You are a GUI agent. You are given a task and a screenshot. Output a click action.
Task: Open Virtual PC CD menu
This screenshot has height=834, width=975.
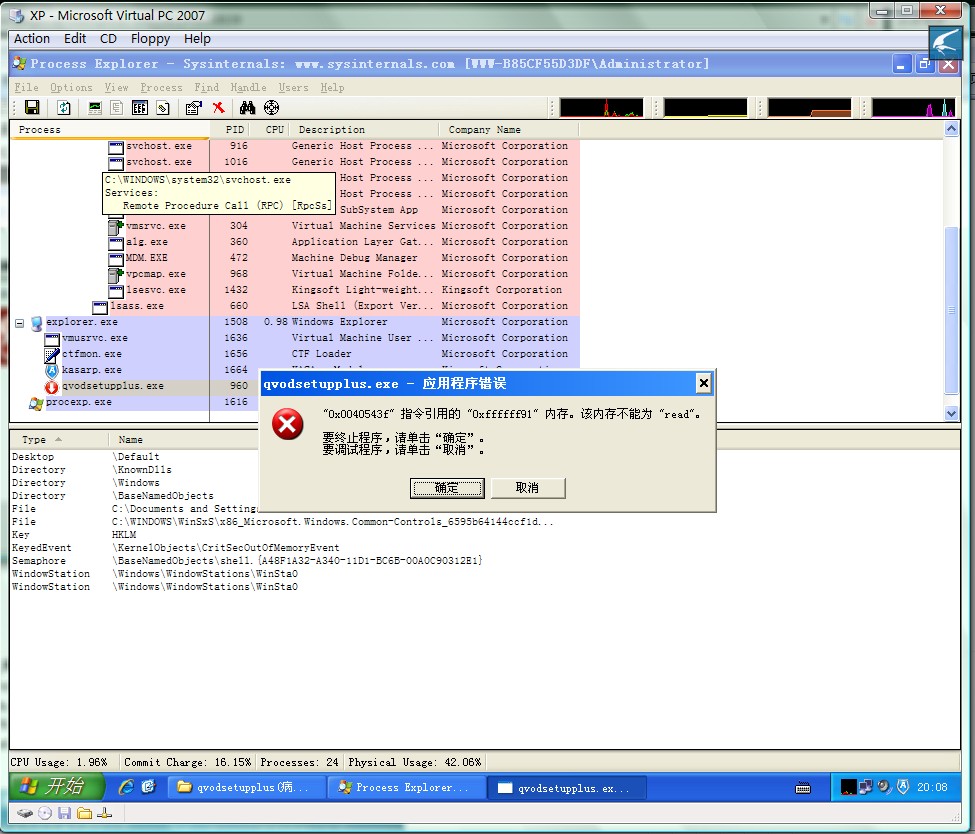(x=108, y=39)
